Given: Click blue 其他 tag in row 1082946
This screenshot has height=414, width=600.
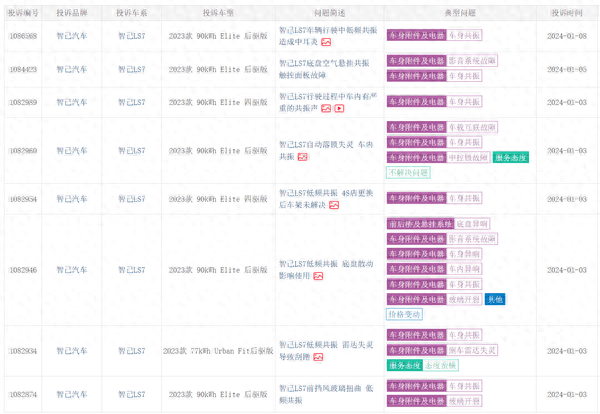Looking at the screenshot, I should 495,299.
